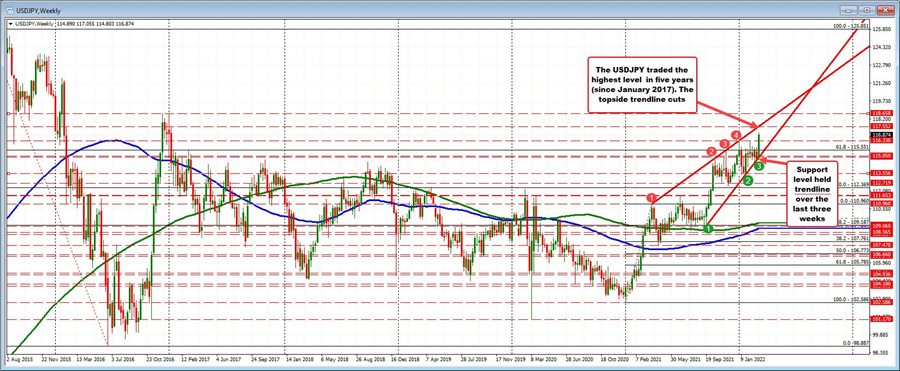Select the Fibonacci label 61.8 - 105.785
This screenshot has width=900, height=371.
[852, 262]
